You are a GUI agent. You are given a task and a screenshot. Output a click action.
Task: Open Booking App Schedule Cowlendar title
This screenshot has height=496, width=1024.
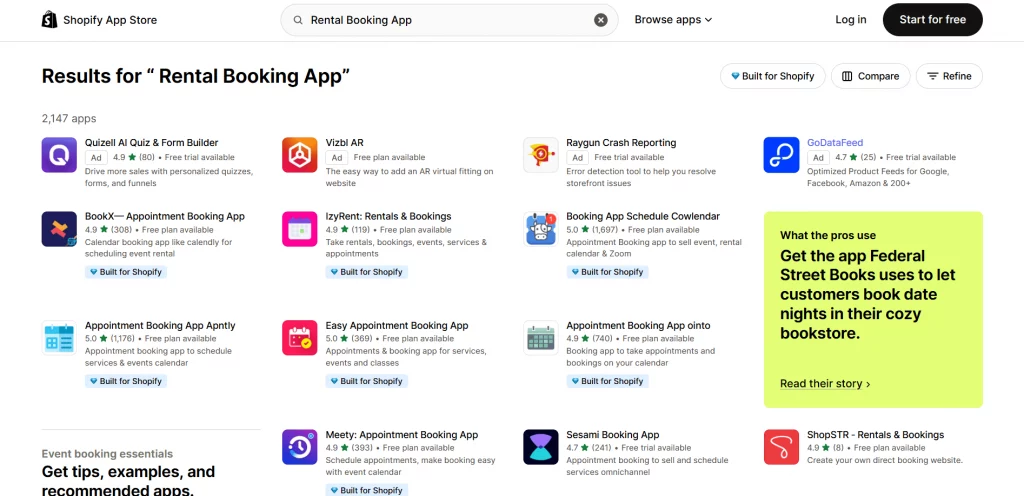point(643,217)
